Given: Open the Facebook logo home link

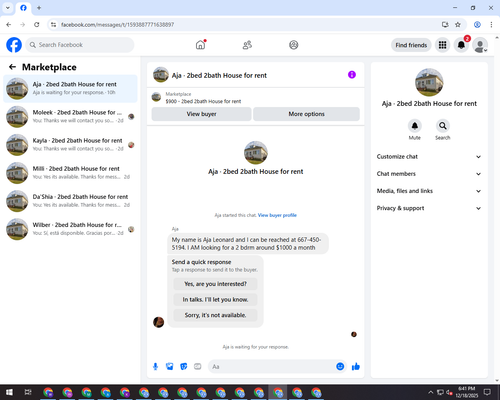Looking at the screenshot, I should (14, 45).
